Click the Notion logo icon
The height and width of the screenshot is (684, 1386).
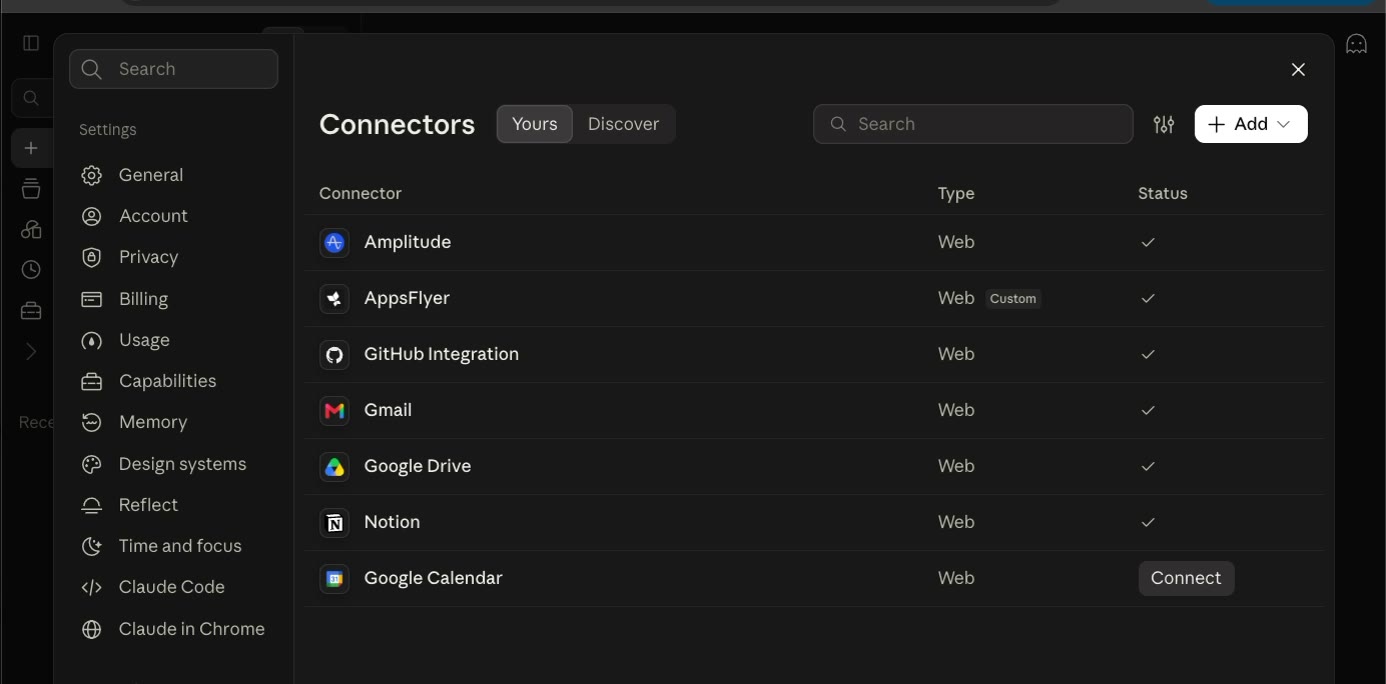tap(334, 522)
